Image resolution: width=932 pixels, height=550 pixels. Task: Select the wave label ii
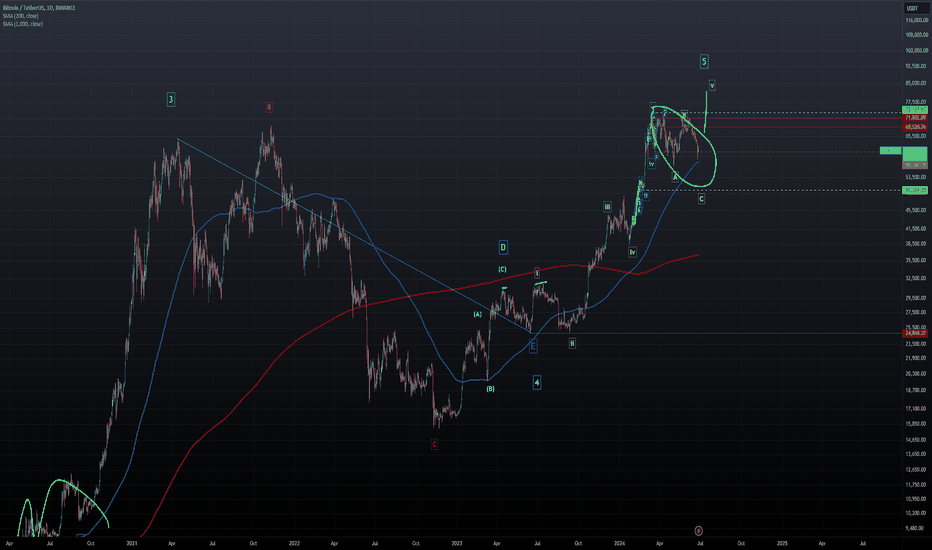(572, 343)
